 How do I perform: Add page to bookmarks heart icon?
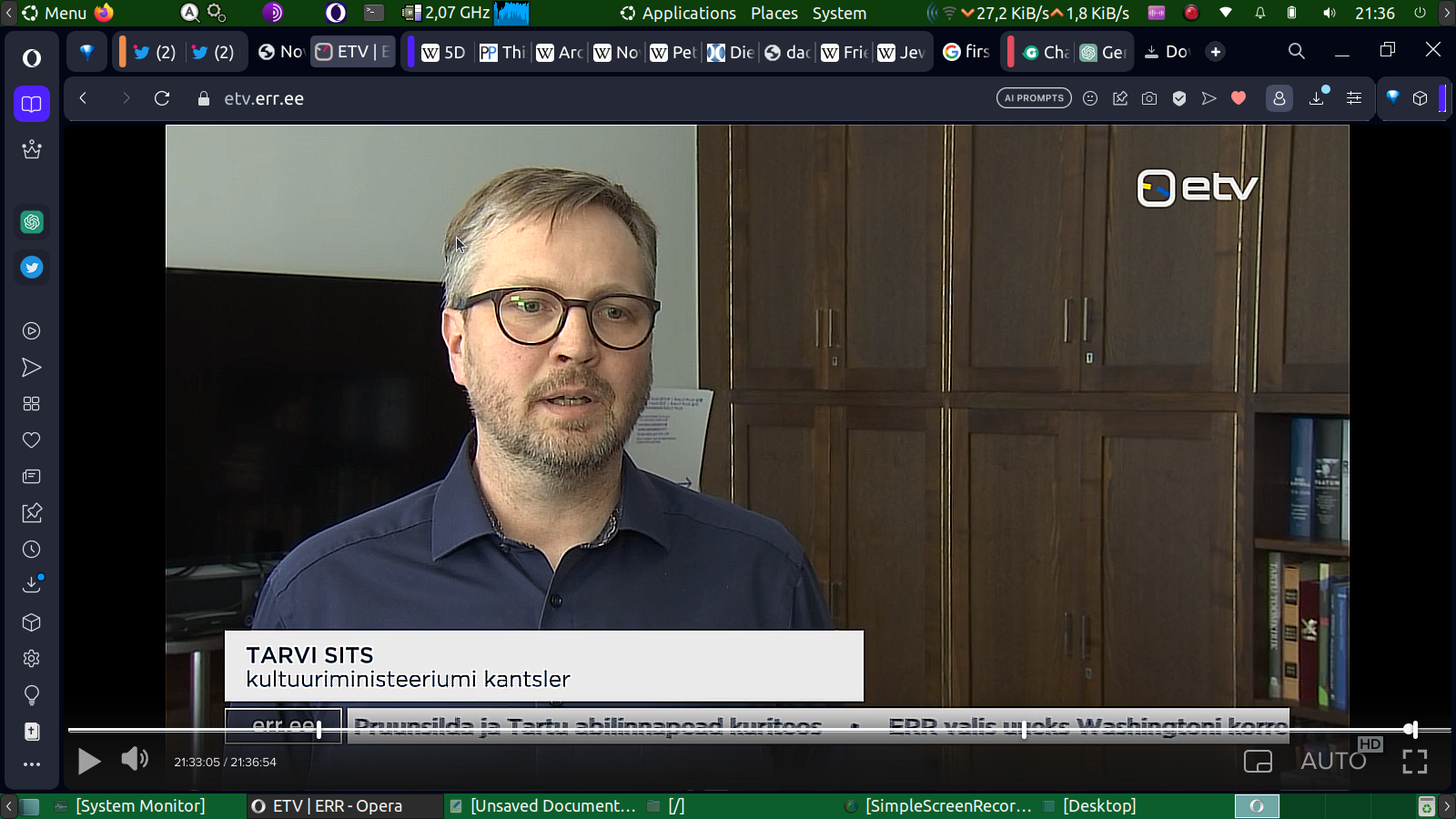point(1239,98)
